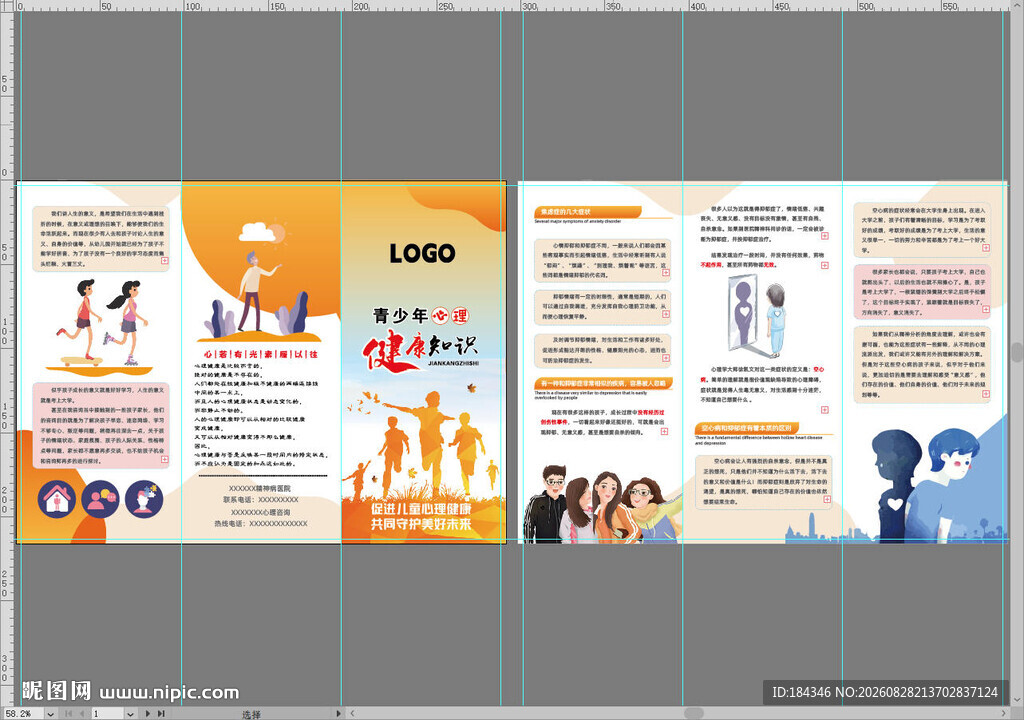
Task: Click the ruler origin corner box
Action: pos(7,6)
